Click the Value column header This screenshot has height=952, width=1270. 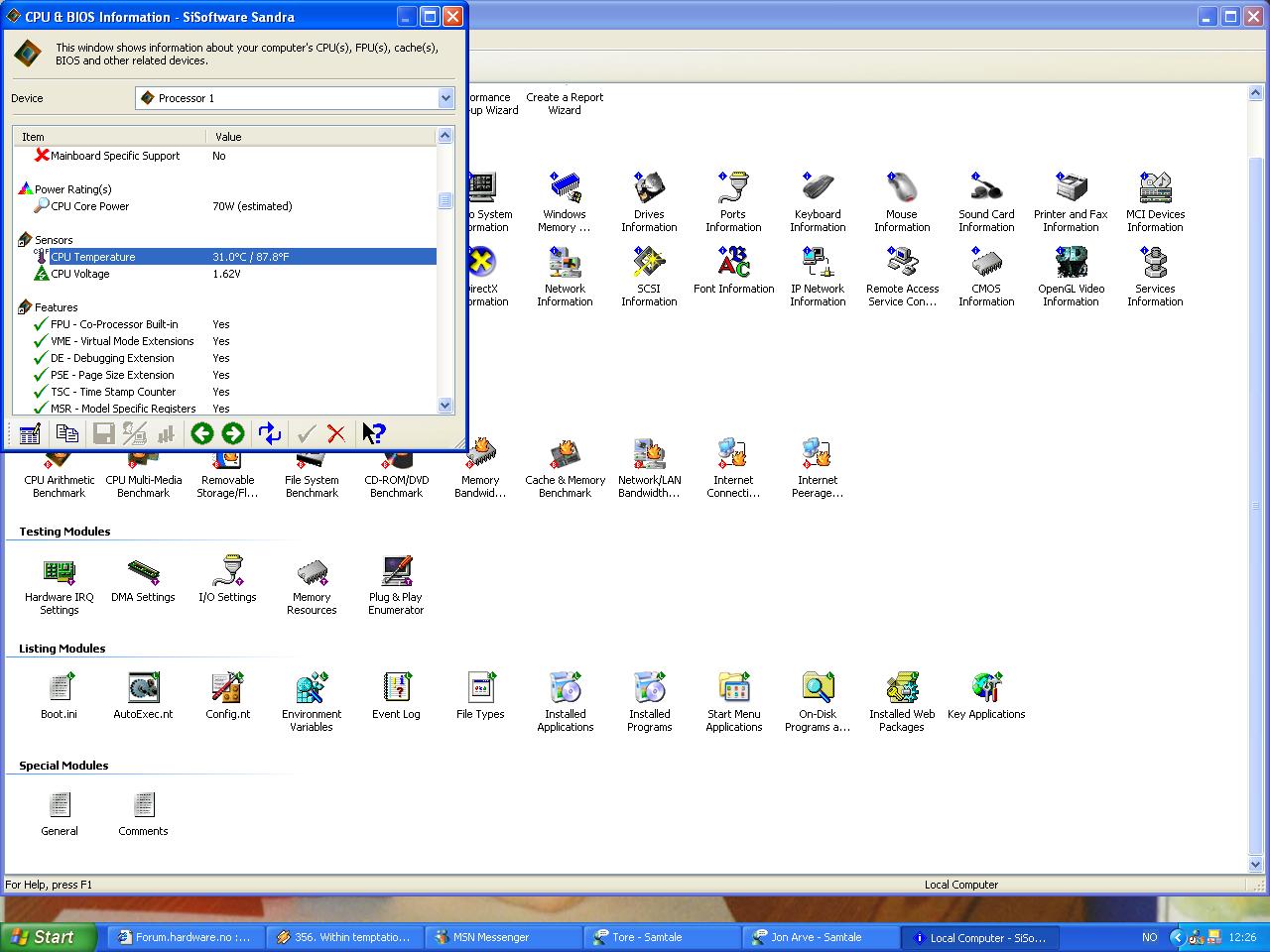[x=320, y=137]
